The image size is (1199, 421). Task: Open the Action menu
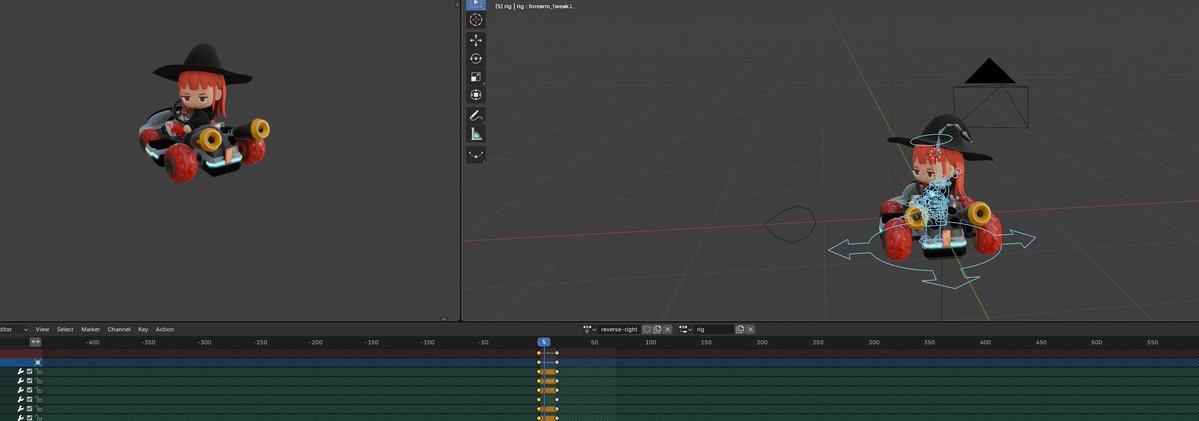164,329
